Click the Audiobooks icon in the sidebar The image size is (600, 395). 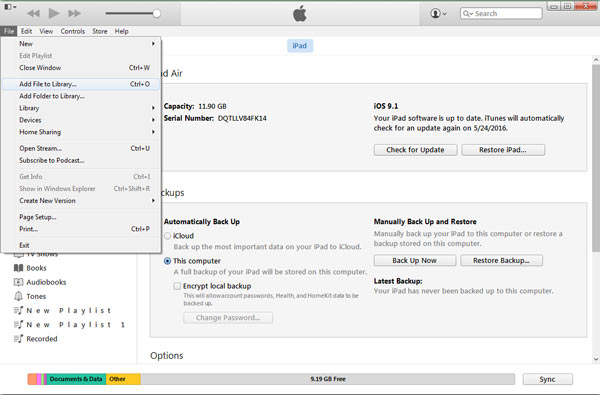(x=18, y=282)
